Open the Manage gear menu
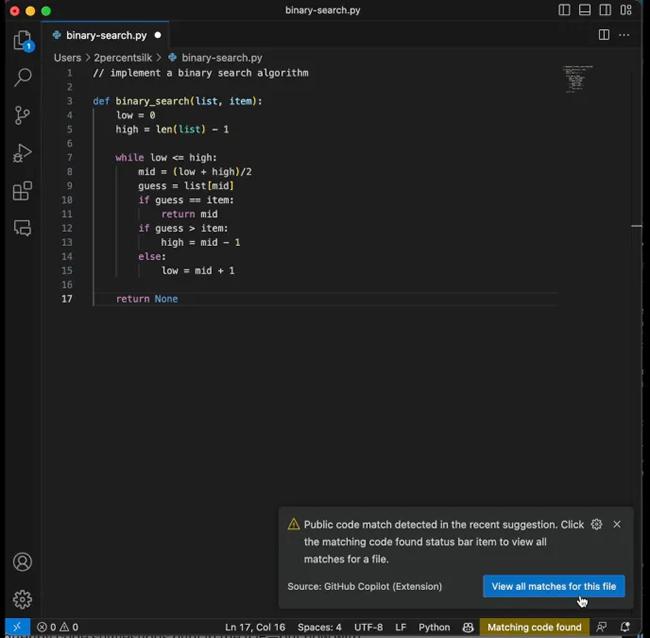 (22, 599)
